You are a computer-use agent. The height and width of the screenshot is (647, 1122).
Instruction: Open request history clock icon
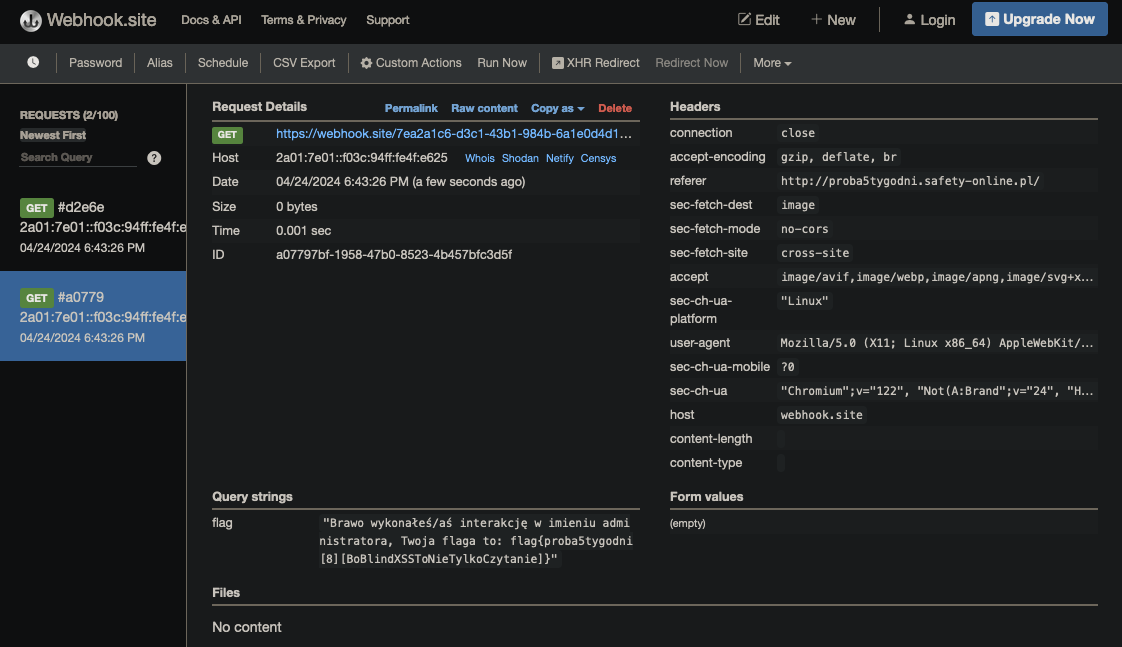33,62
